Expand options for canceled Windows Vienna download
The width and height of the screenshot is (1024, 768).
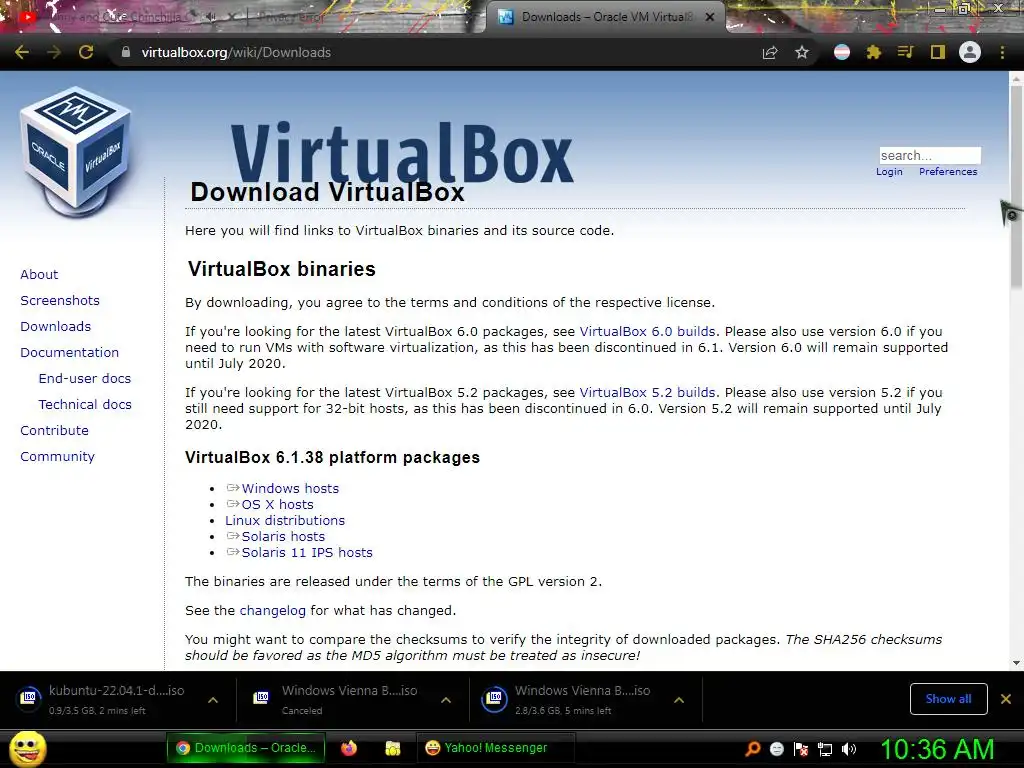[446, 699]
